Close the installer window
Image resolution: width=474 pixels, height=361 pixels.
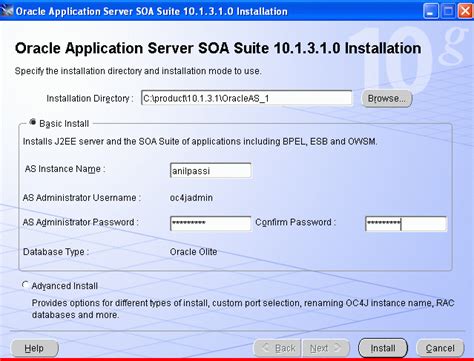click(x=465, y=11)
